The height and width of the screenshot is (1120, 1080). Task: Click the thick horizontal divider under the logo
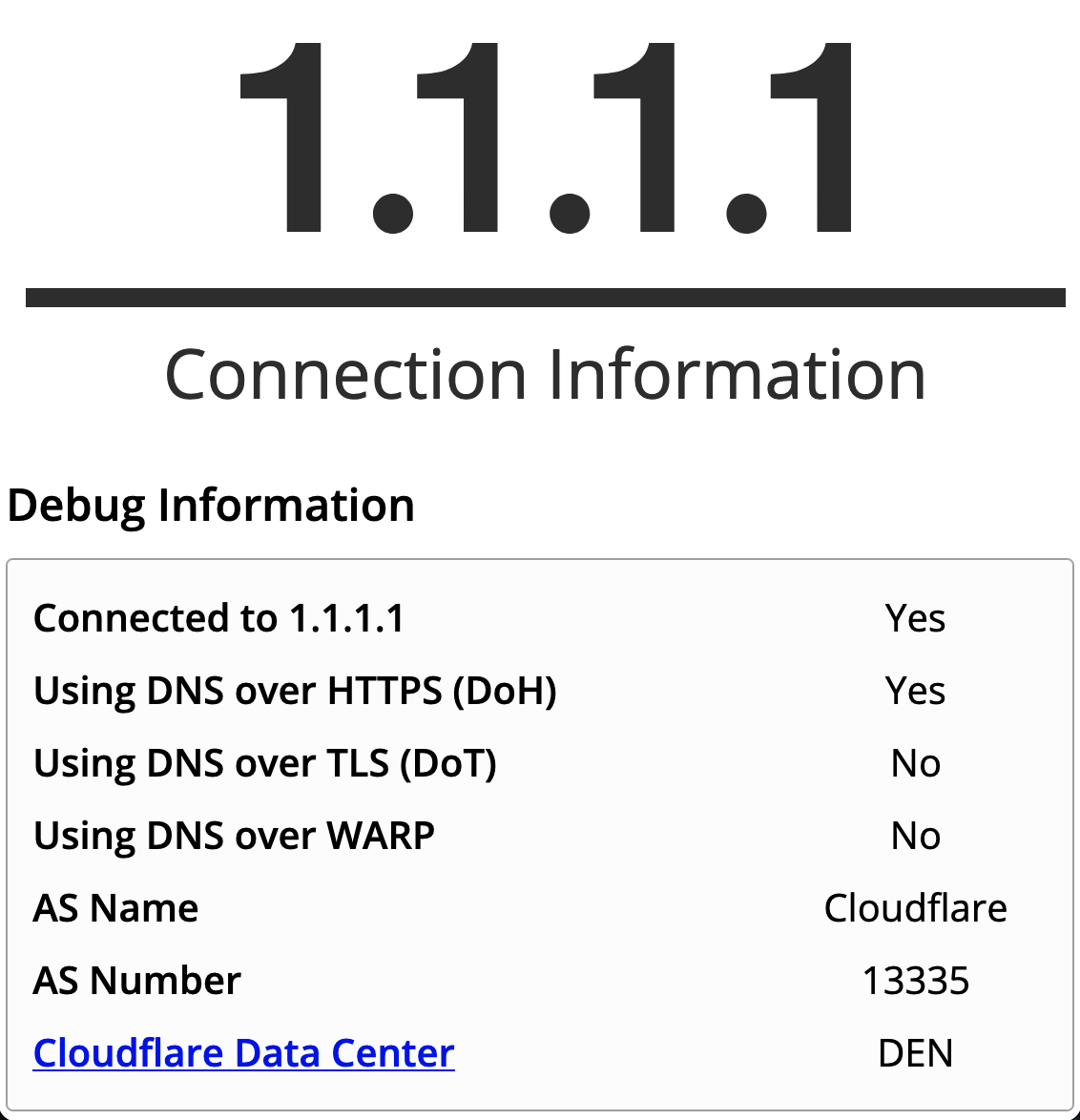point(546,298)
